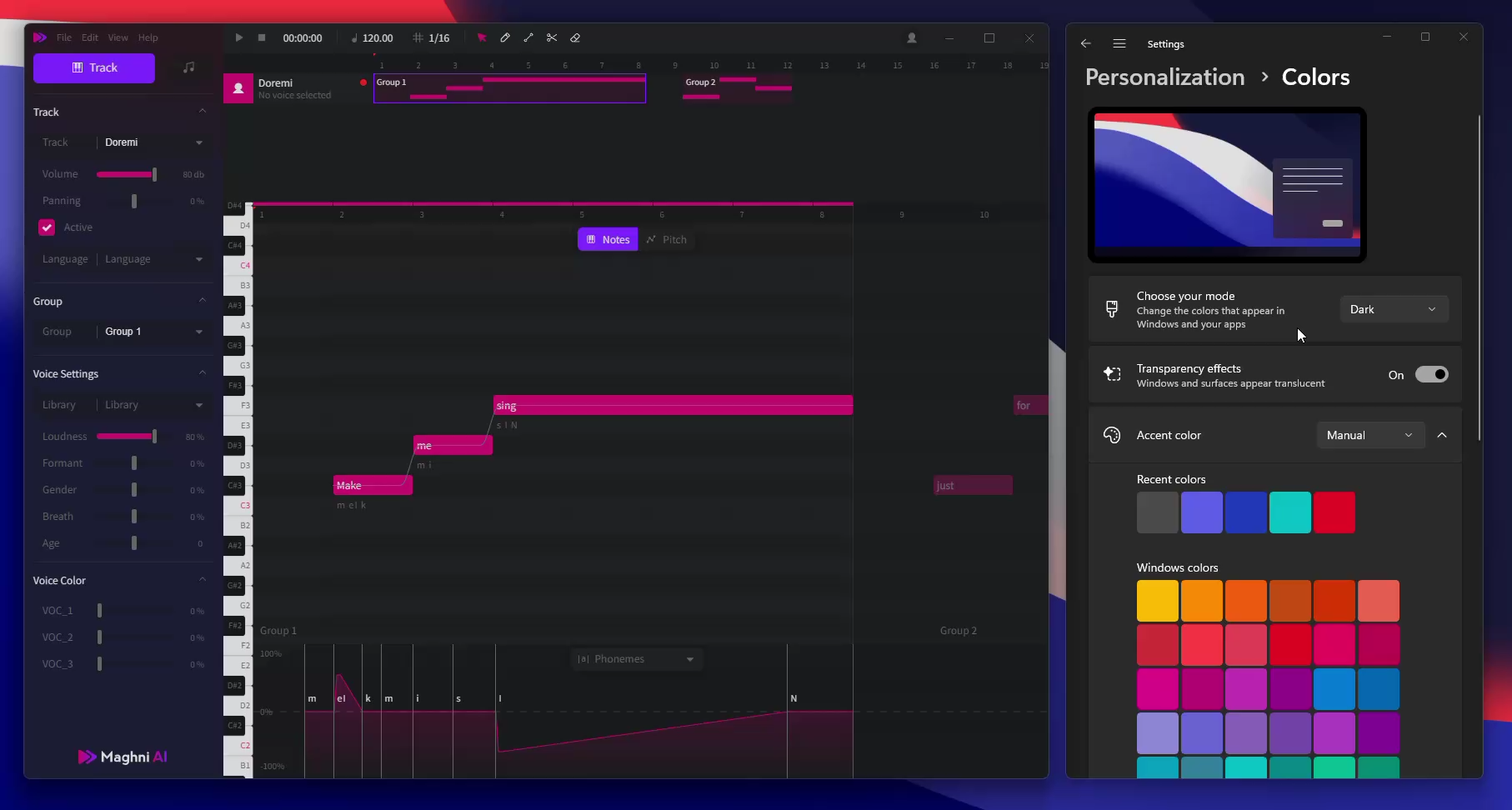This screenshot has width=1512, height=810.
Task: Collapse the Voice Color section
Action: (x=203, y=580)
